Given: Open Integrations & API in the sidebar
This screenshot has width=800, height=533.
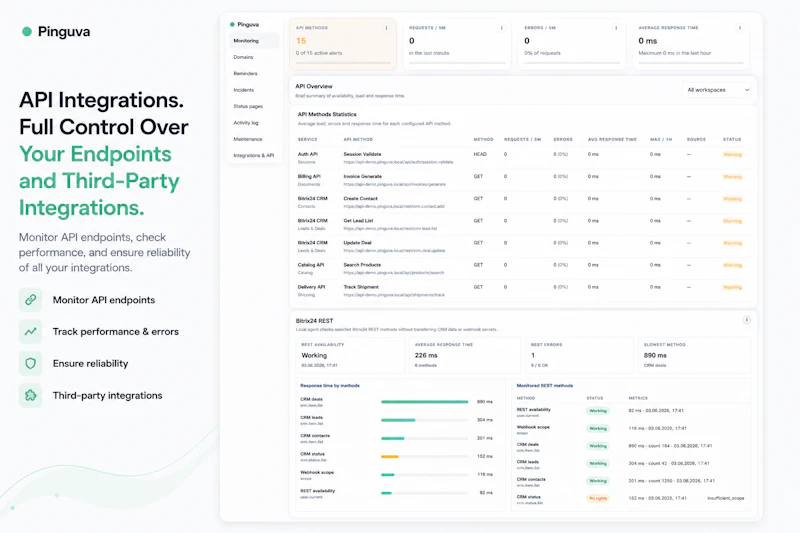Looking at the screenshot, I should pyautogui.click(x=254, y=155).
